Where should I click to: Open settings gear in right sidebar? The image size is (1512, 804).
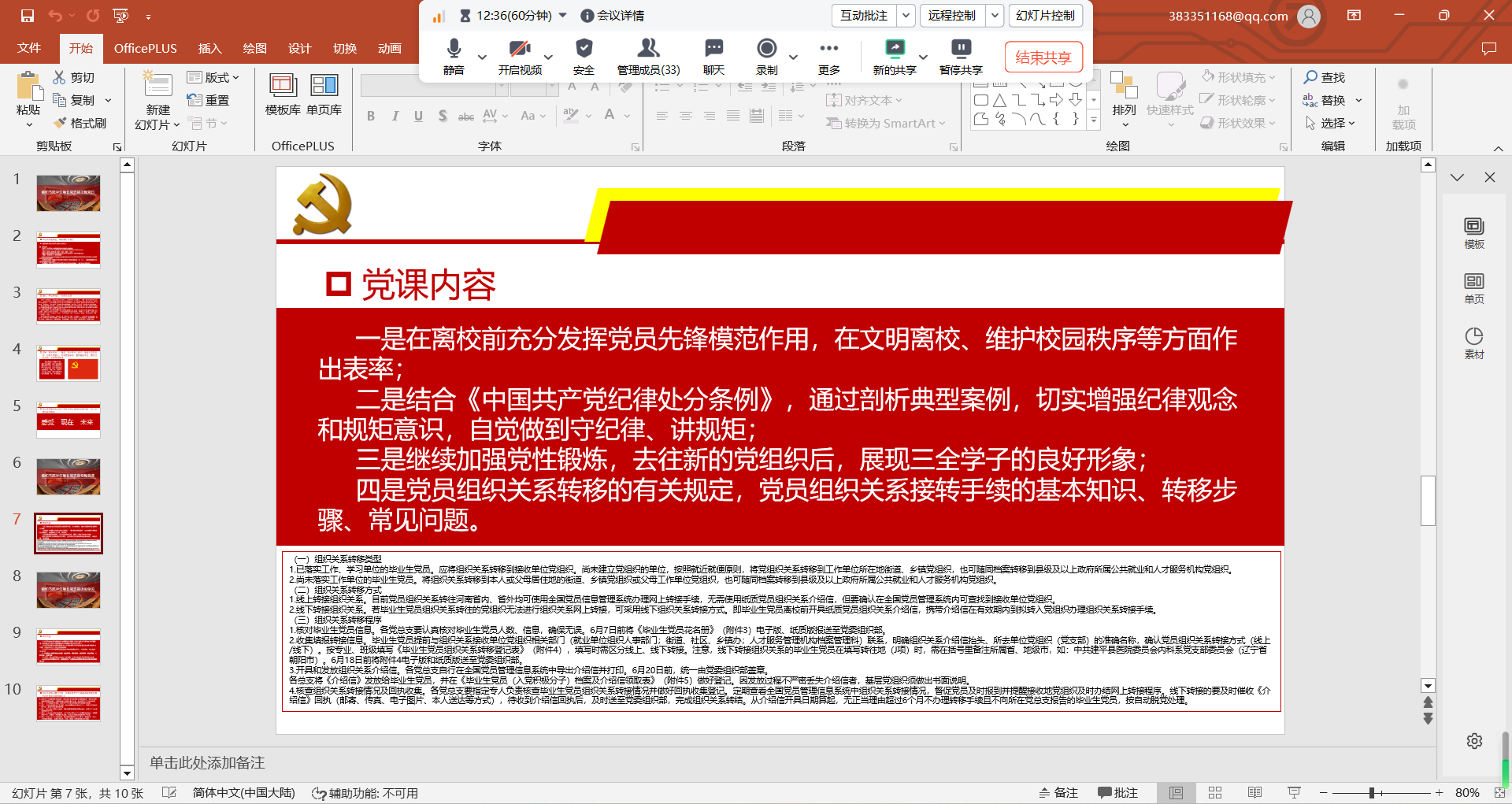coord(1474,741)
